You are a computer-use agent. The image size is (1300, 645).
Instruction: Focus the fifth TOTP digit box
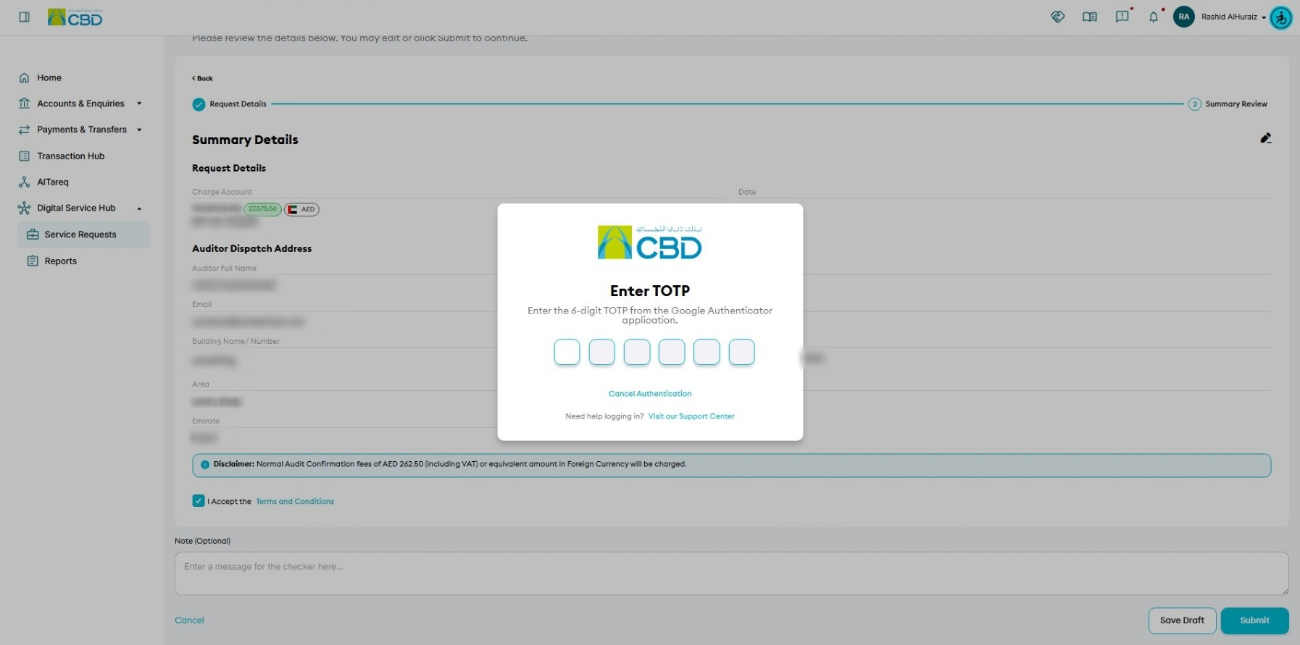pos(706,352)
